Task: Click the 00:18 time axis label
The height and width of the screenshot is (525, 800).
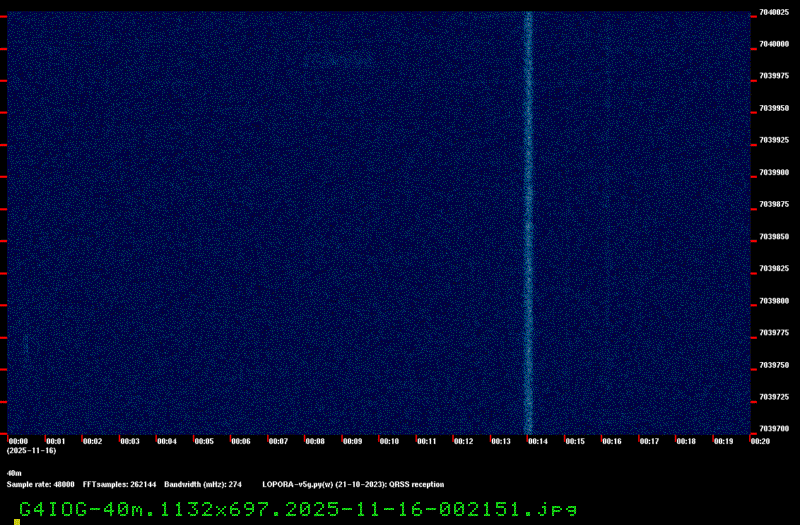Action: click(686, 441)
